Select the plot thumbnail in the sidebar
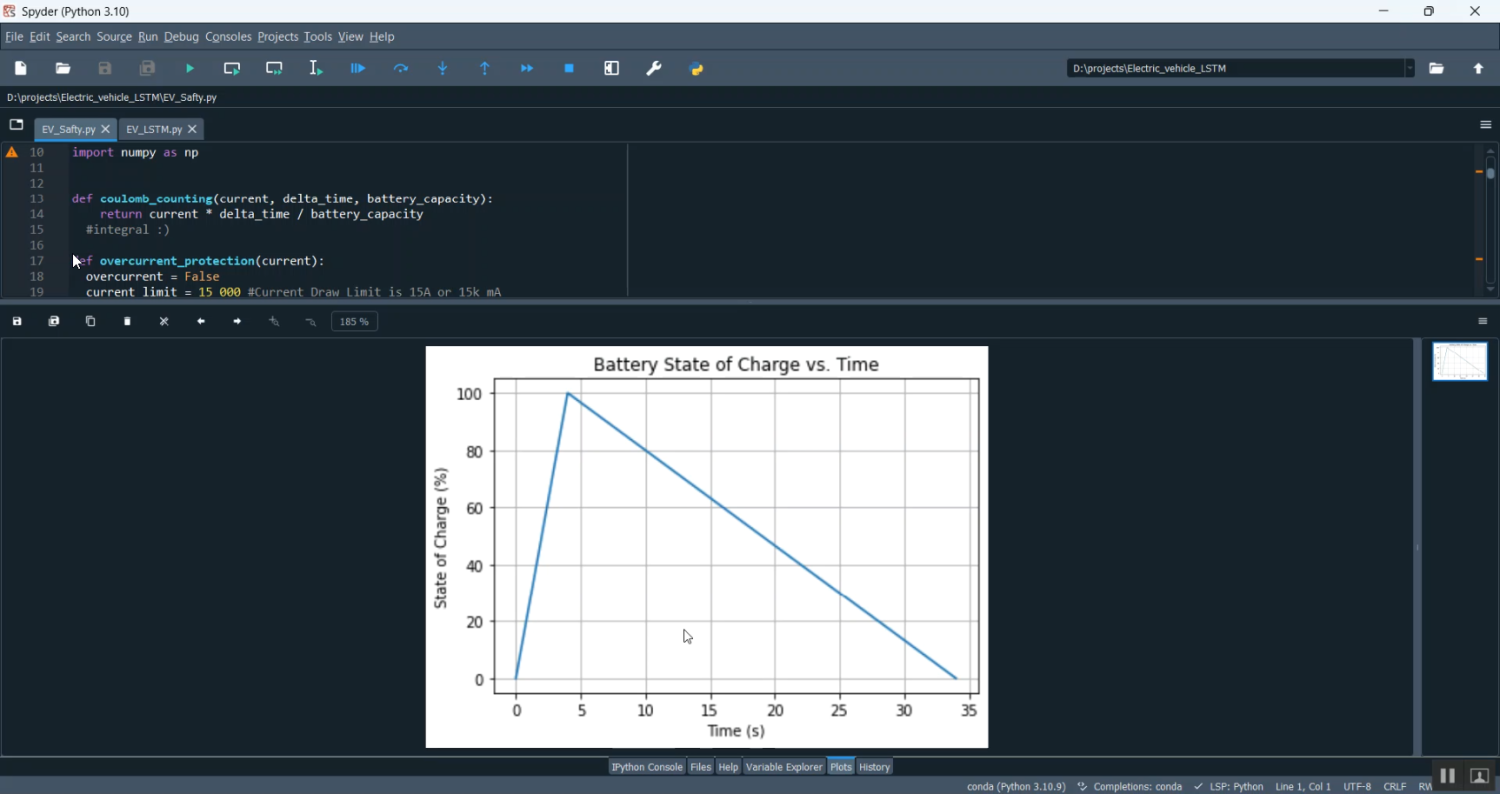 pyautogui.click(x=1459, y=361)
